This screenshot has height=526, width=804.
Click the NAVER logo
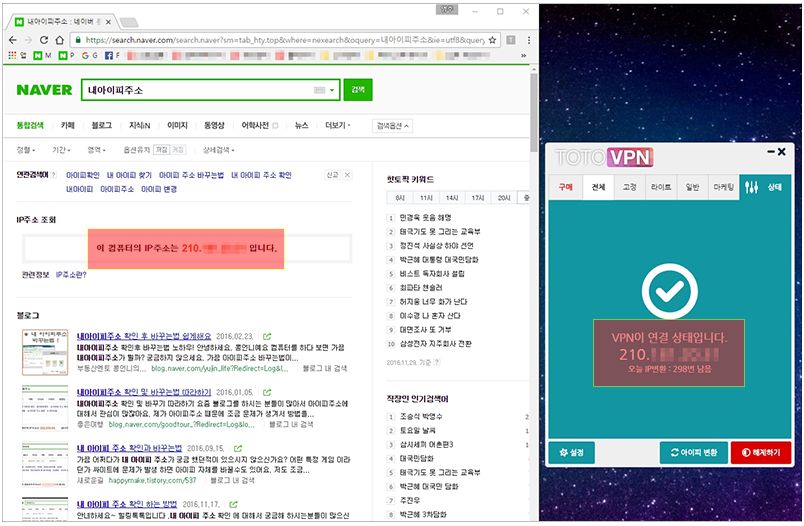coord(45,90)
